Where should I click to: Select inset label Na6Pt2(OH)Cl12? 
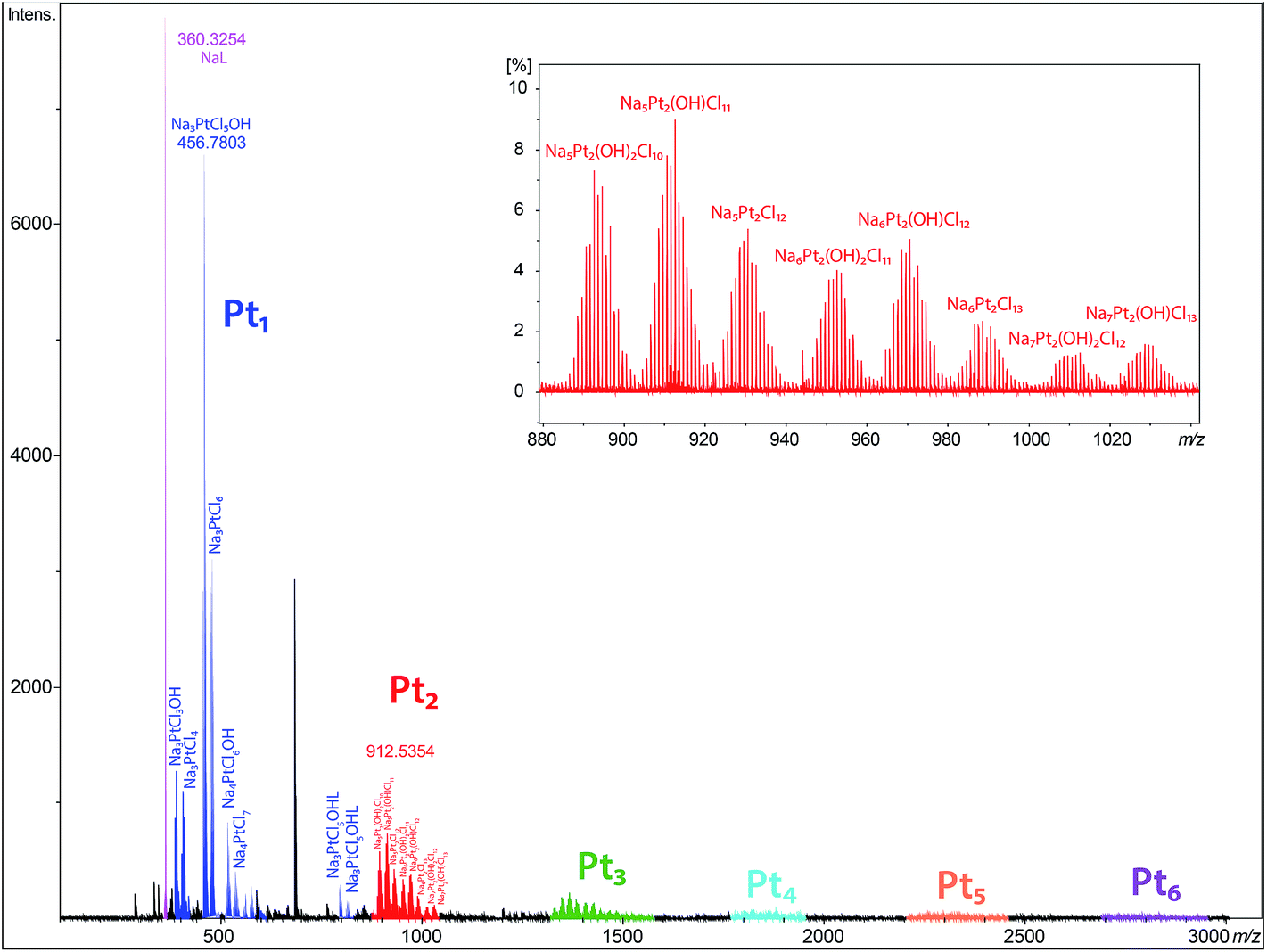[x=914, y=220]
